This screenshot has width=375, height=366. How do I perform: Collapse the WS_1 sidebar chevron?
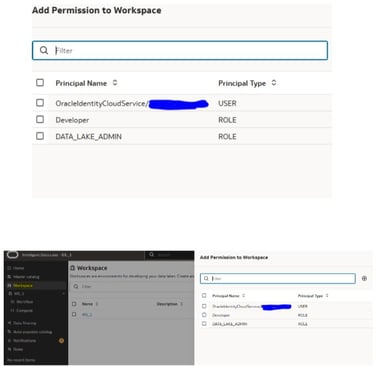[x=64, y=294]
